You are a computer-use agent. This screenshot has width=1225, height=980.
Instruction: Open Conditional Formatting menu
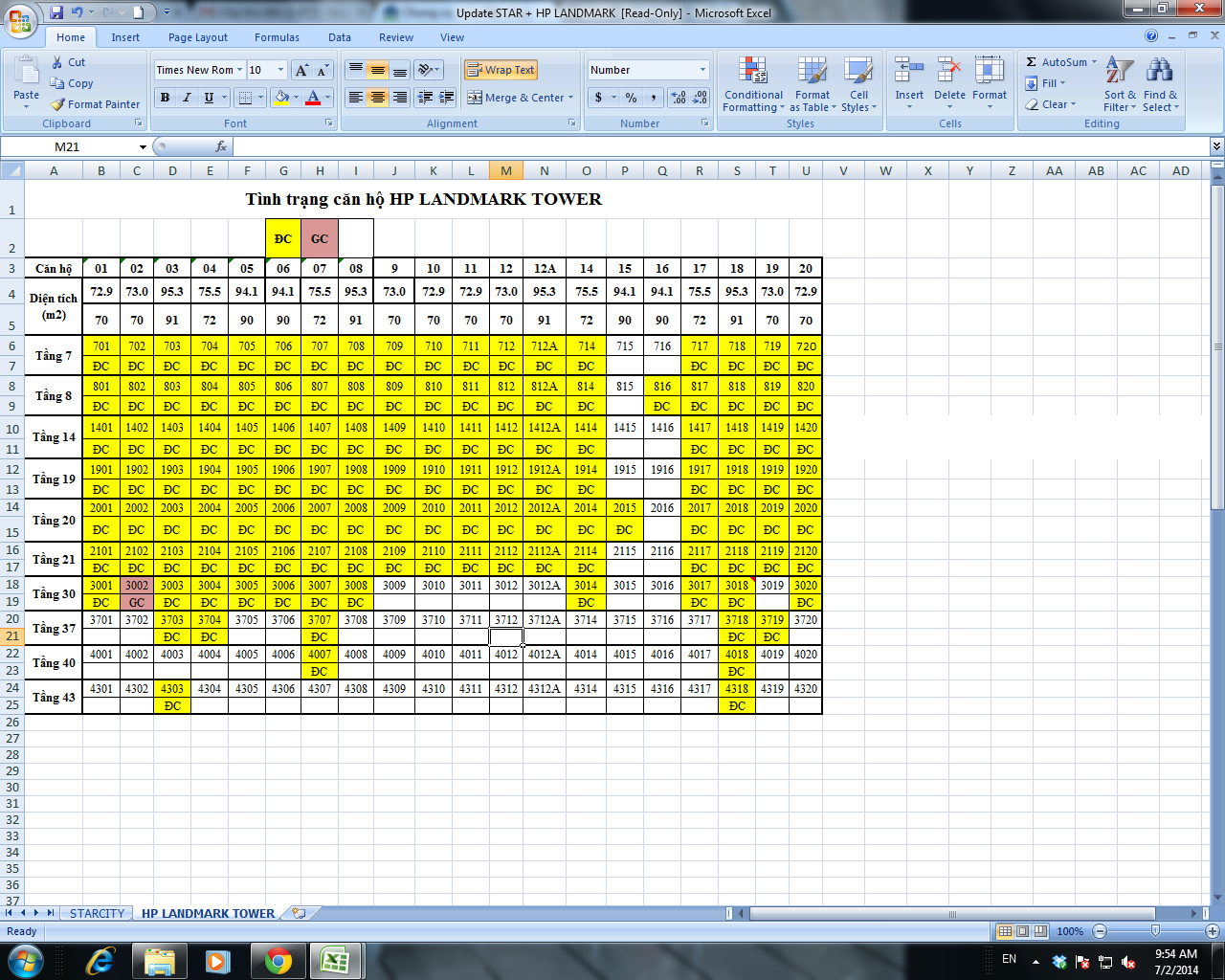[753, 84]
